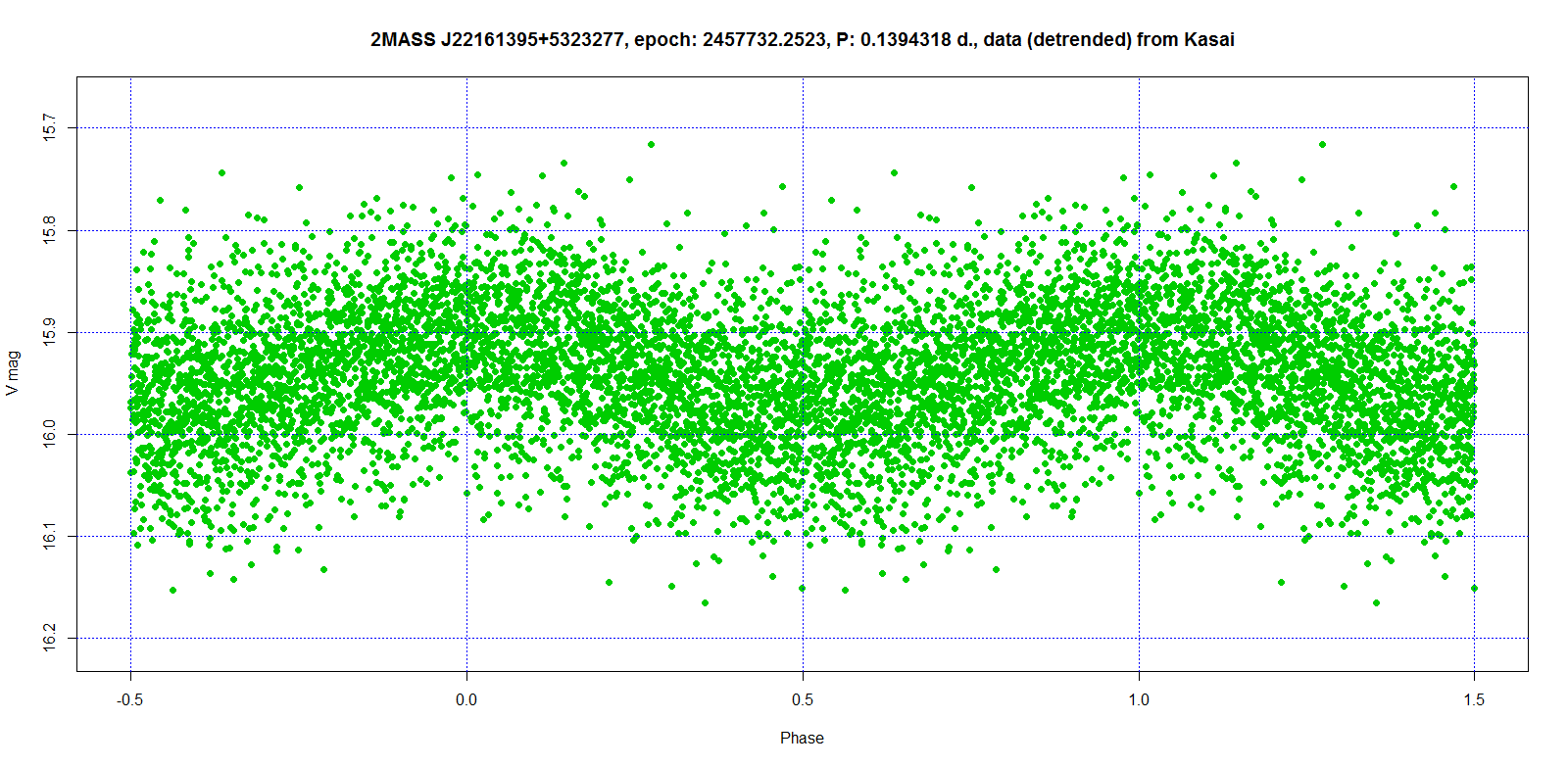The image size is (1568, 767).
Task: Click the x-axis tick label 0.0
Action: (466, 699)
